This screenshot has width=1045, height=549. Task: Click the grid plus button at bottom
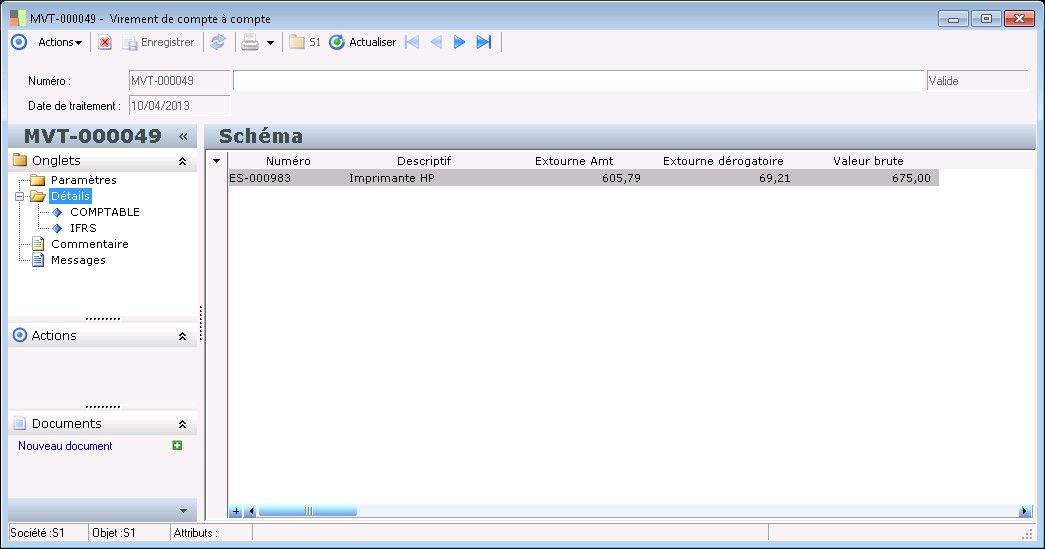click(236, 511)
